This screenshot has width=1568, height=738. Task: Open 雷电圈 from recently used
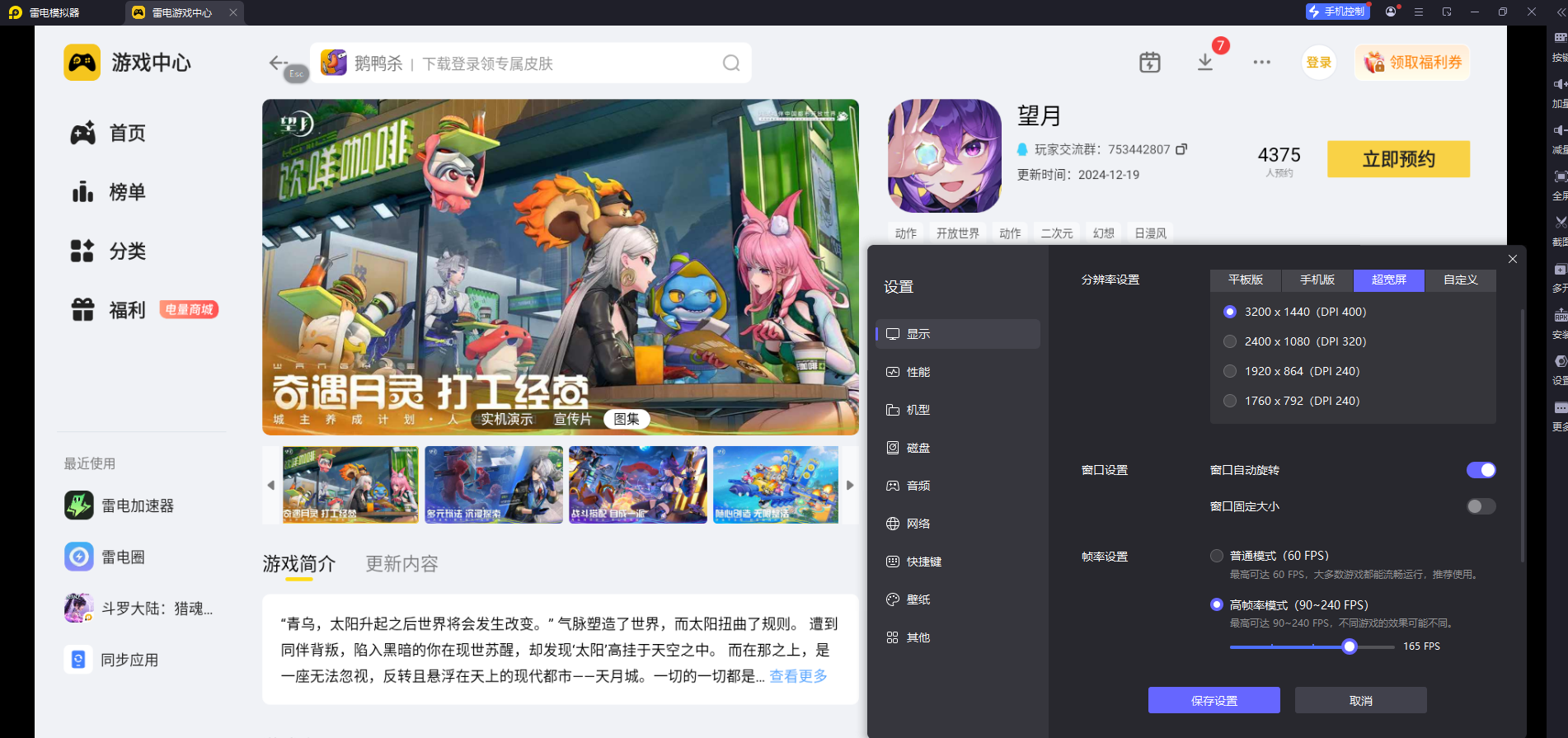tap(105, 557)
